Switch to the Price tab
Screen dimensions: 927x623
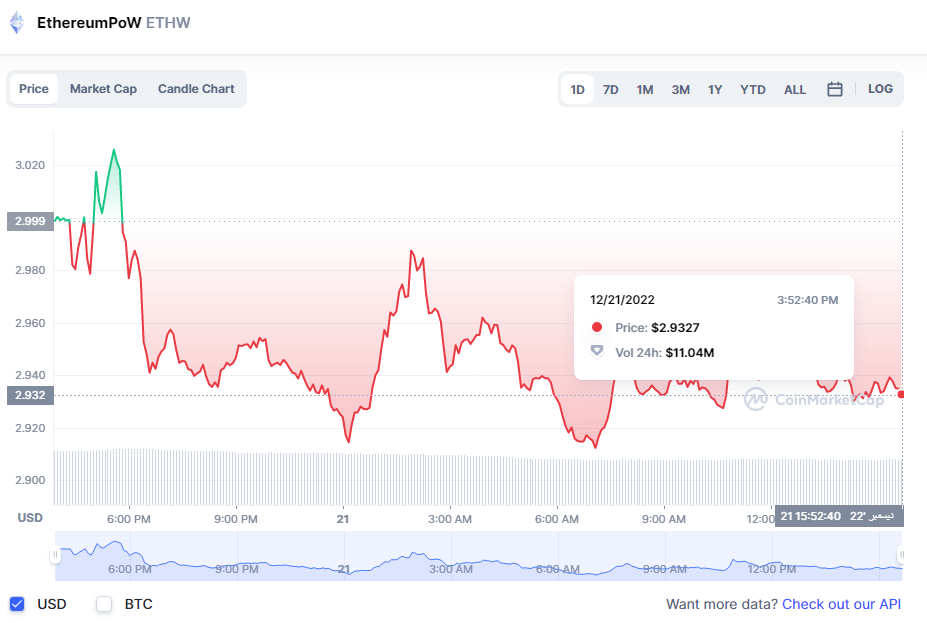click(x=34, y=89)
